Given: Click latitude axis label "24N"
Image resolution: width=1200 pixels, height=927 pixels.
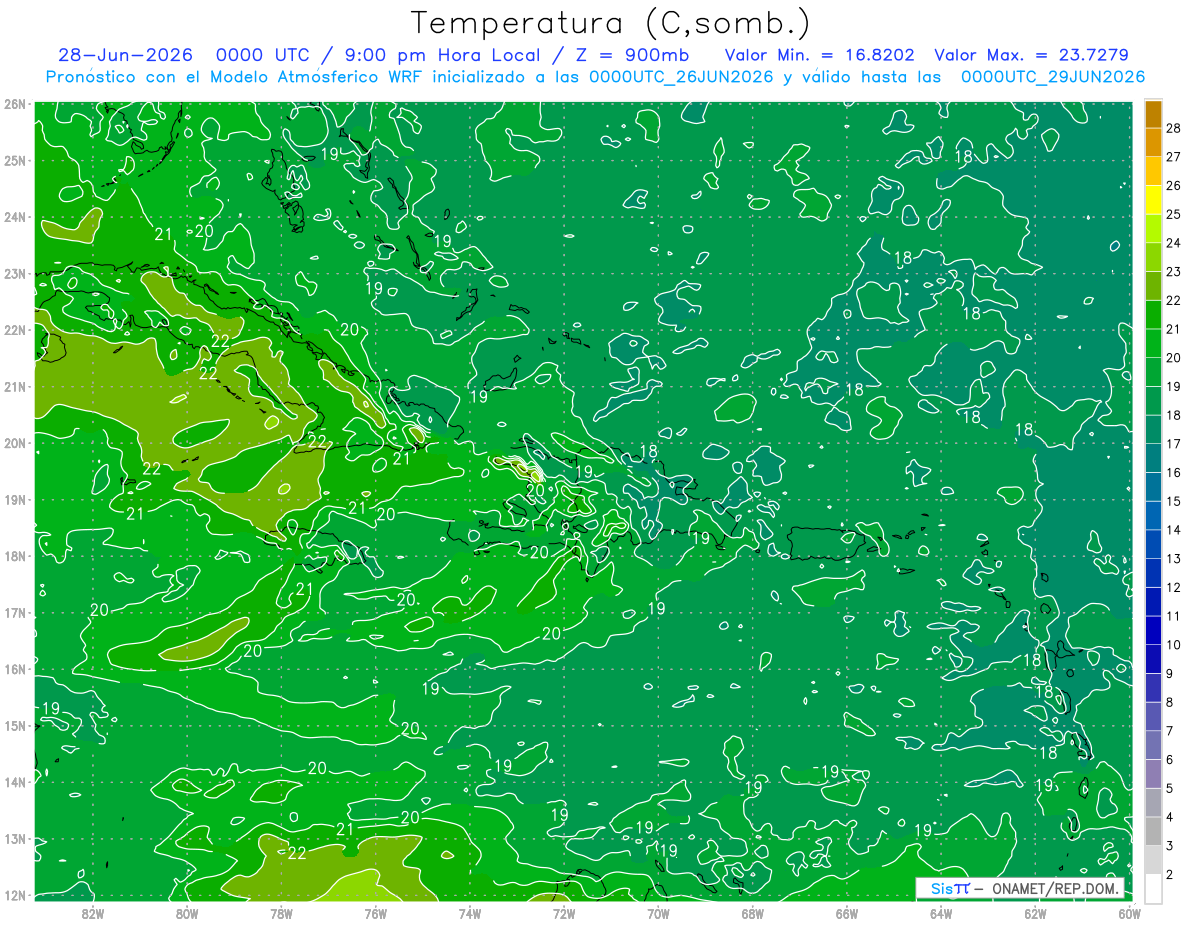Looking at the screenshot, I should tap(15, 217).
